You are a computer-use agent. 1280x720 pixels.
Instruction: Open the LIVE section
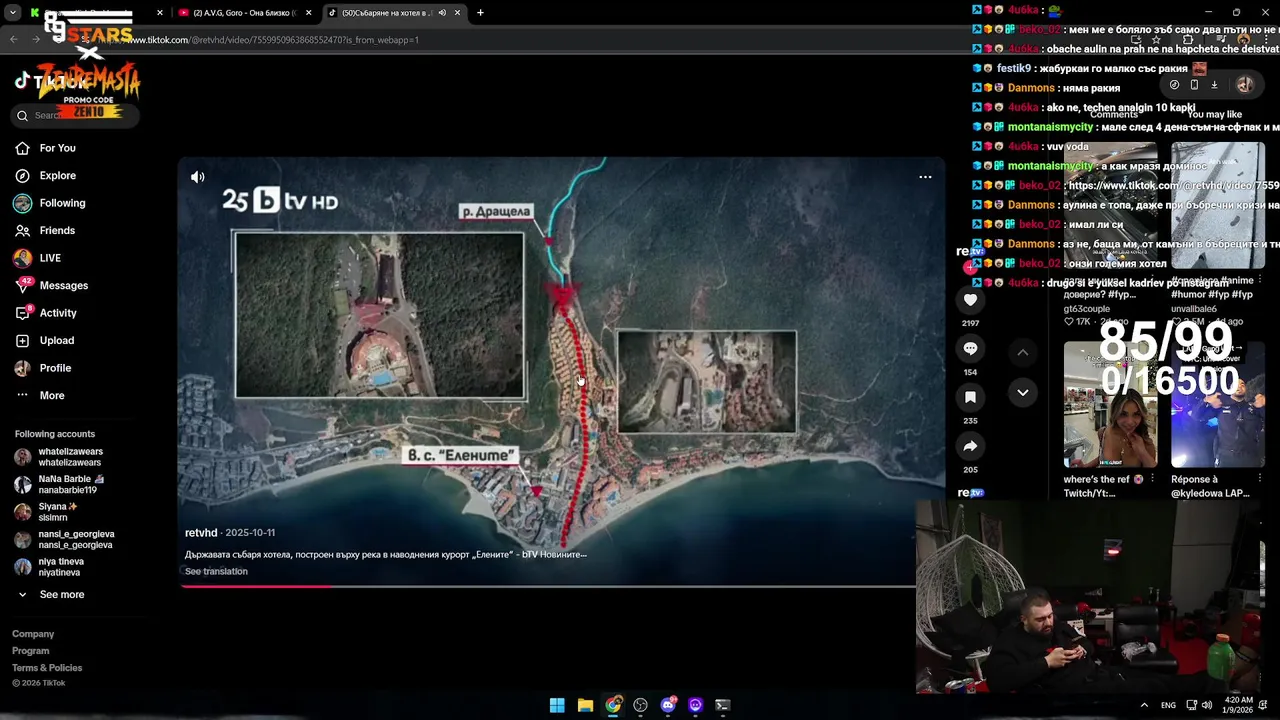tap(38, 258)
